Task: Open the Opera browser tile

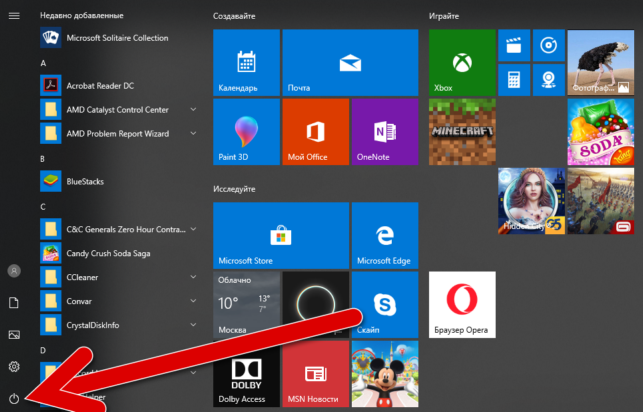Action: tap(462, 305)
